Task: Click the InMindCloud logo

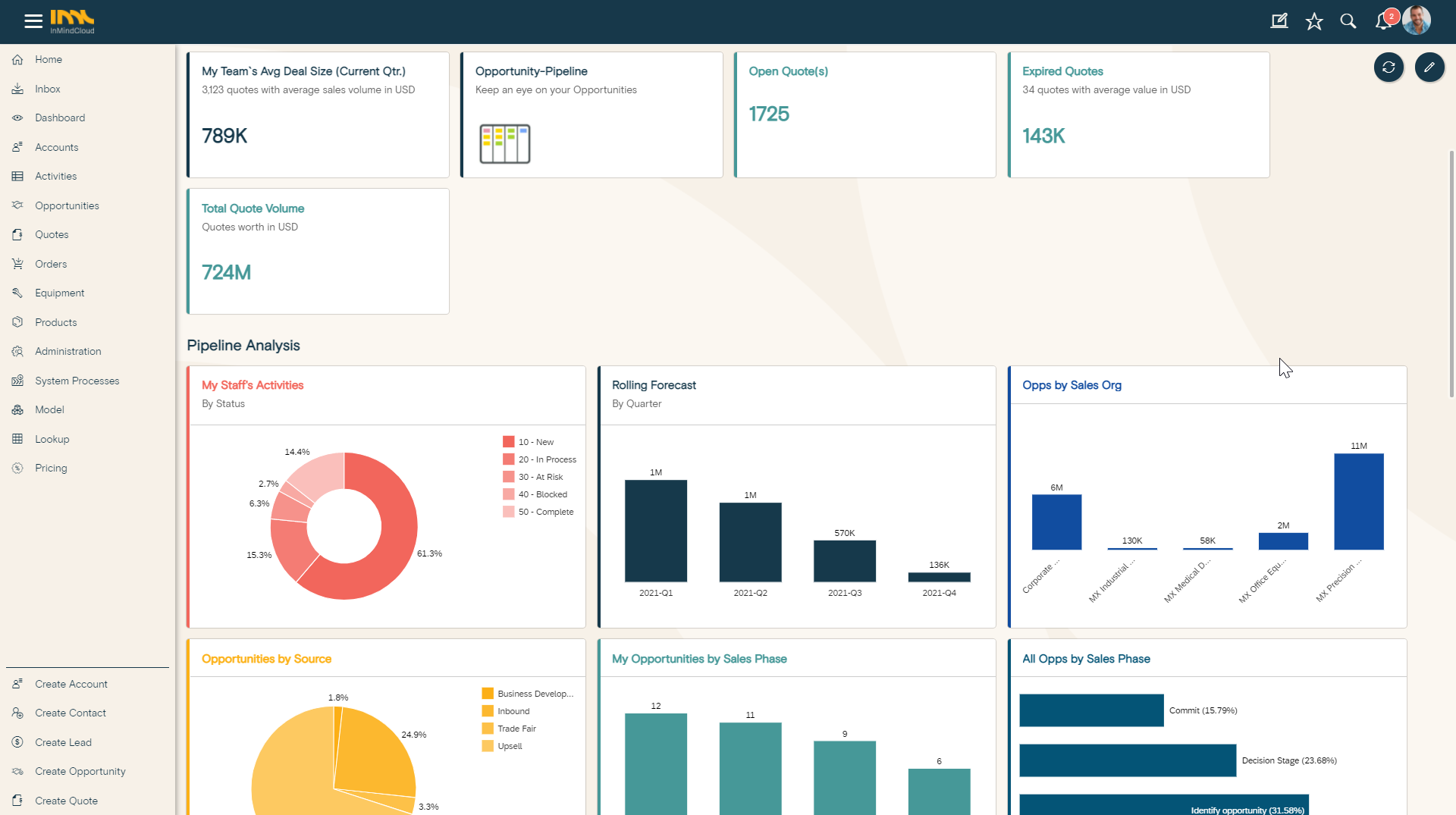Action: (x=72, y=21)
